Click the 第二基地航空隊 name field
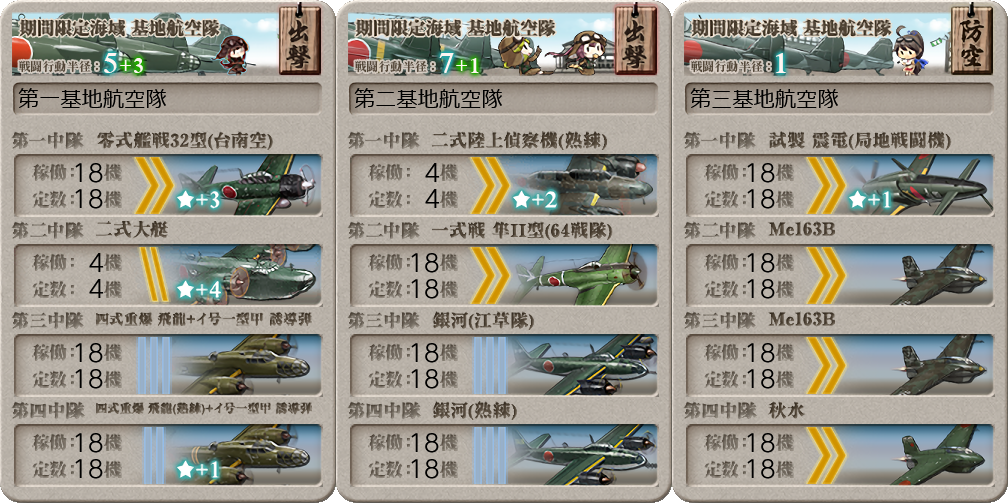Viewport: 1008px width, 503px height. click(x=503, y=99)
